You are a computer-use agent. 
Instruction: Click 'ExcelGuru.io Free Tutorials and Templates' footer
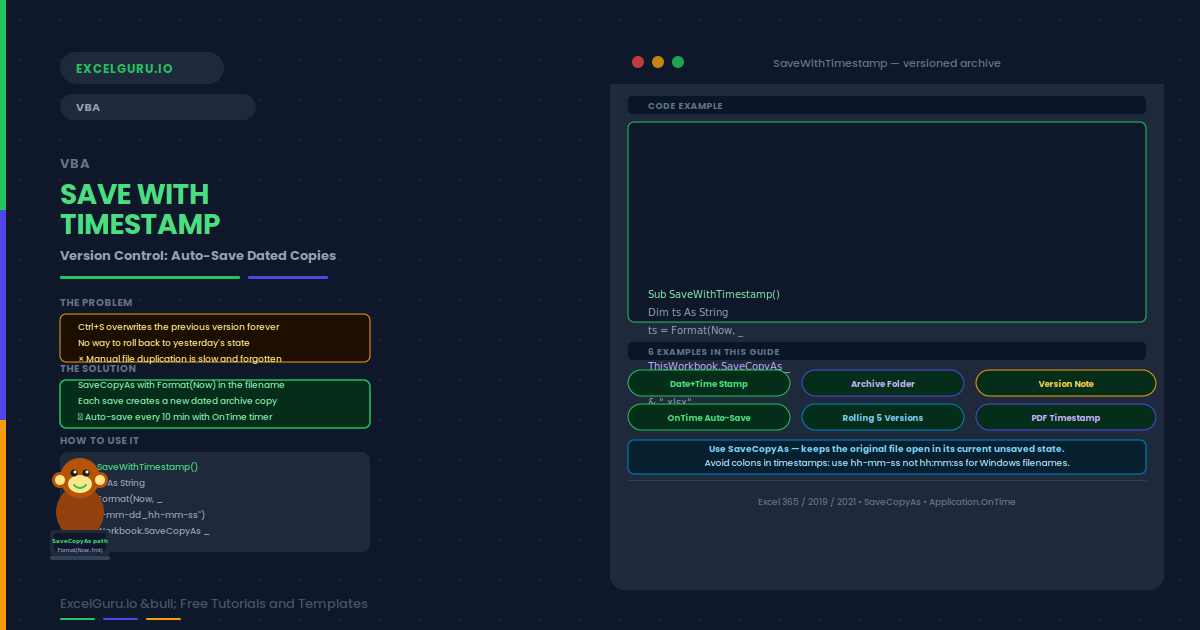214,603
